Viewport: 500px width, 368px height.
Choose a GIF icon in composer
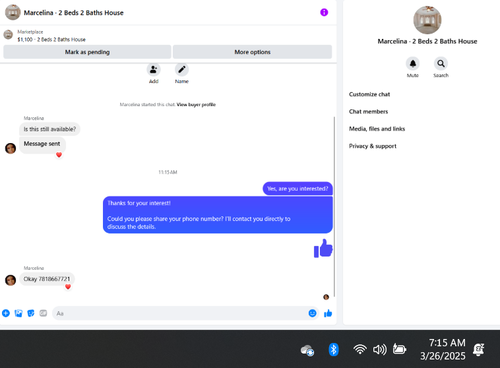coord(43,313)
